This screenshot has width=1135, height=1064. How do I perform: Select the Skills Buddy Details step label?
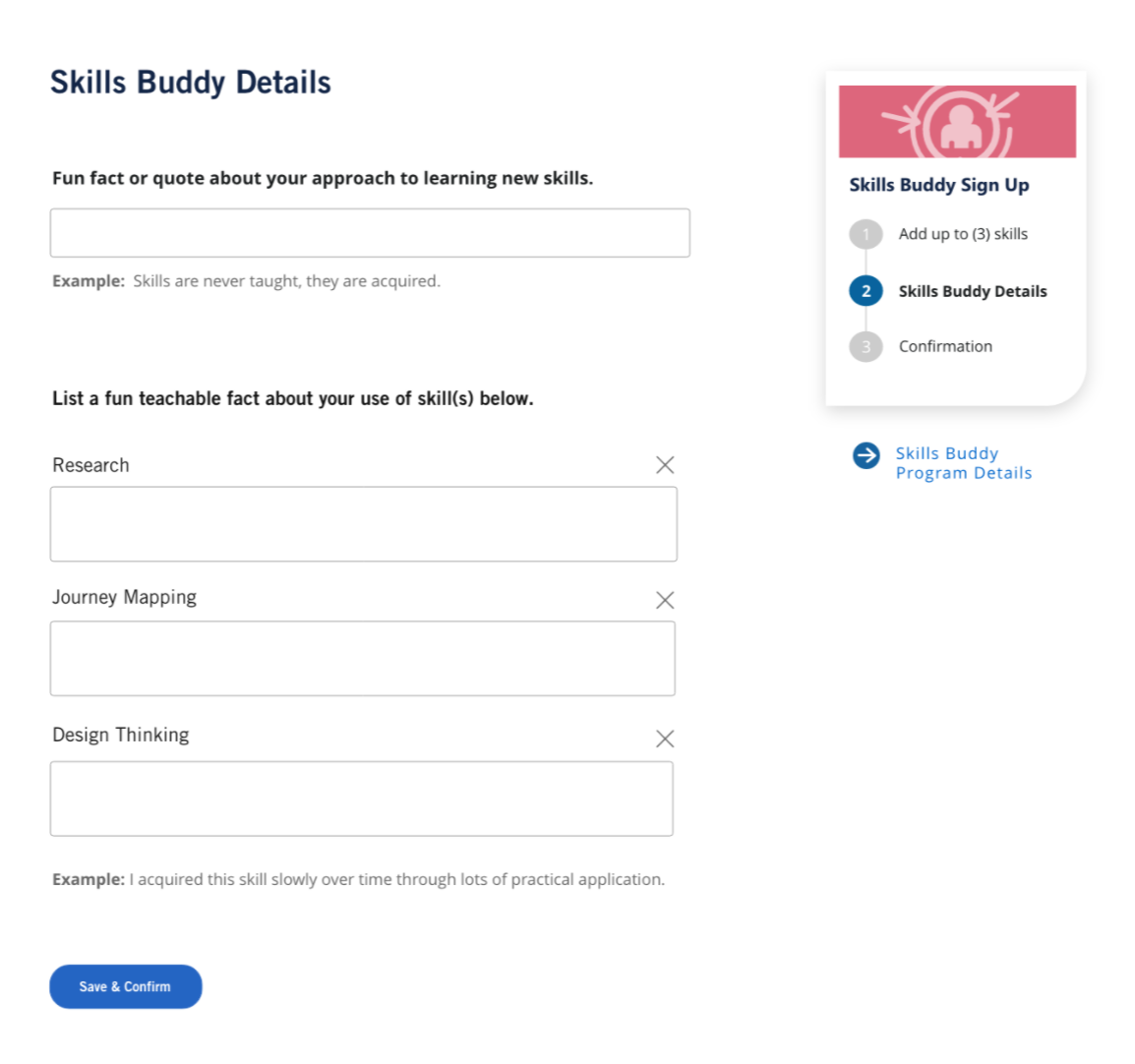click(x=972, y=292)
